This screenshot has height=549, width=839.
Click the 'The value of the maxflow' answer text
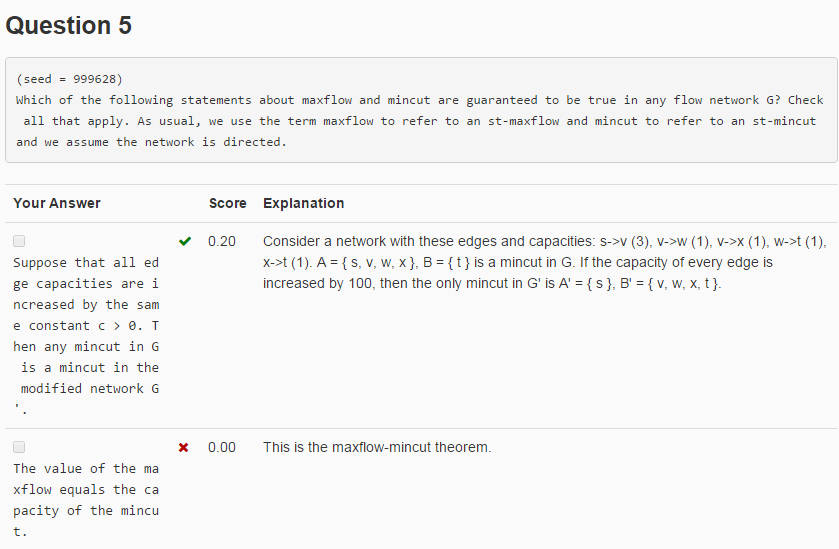(86, 500)
